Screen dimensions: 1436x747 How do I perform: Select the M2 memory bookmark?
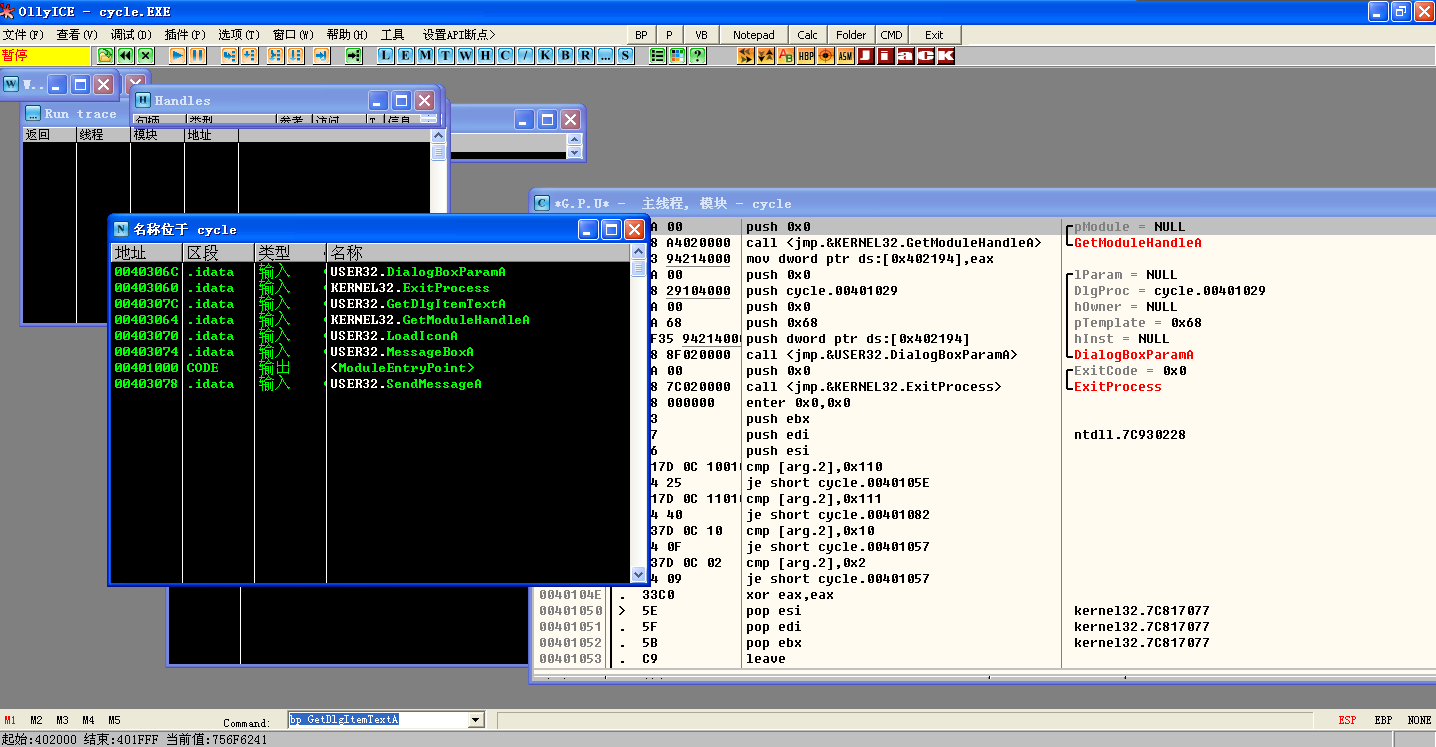(x=36, y=720)
